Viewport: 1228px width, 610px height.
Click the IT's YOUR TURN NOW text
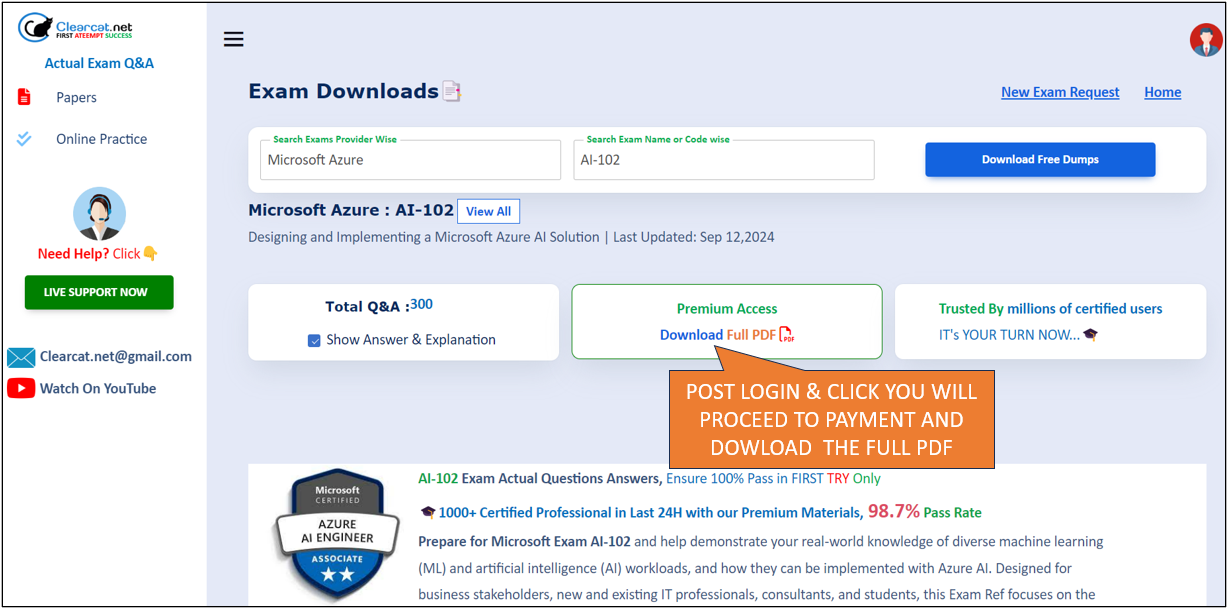1009,335
